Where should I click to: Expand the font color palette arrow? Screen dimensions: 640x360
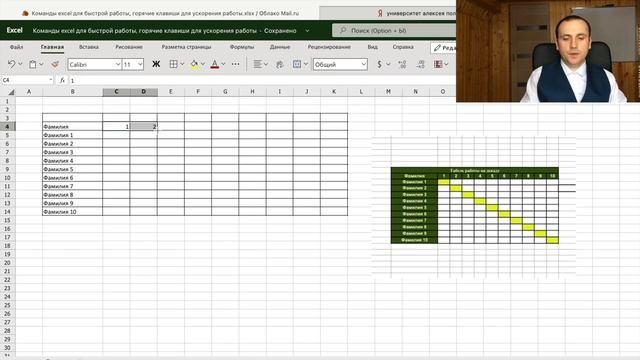click(224, 64)
